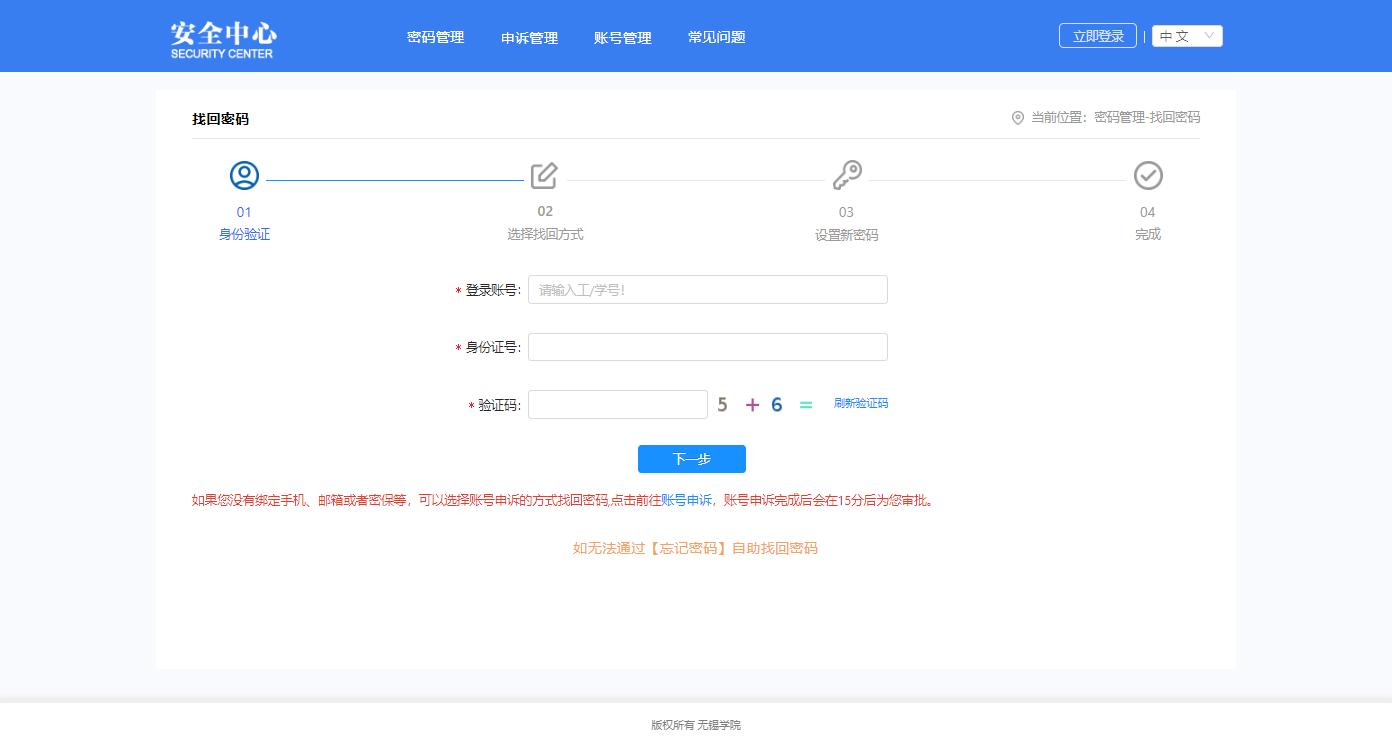Open the 中文 language dropdown

pyautogui.click(x=1187, y=36)
